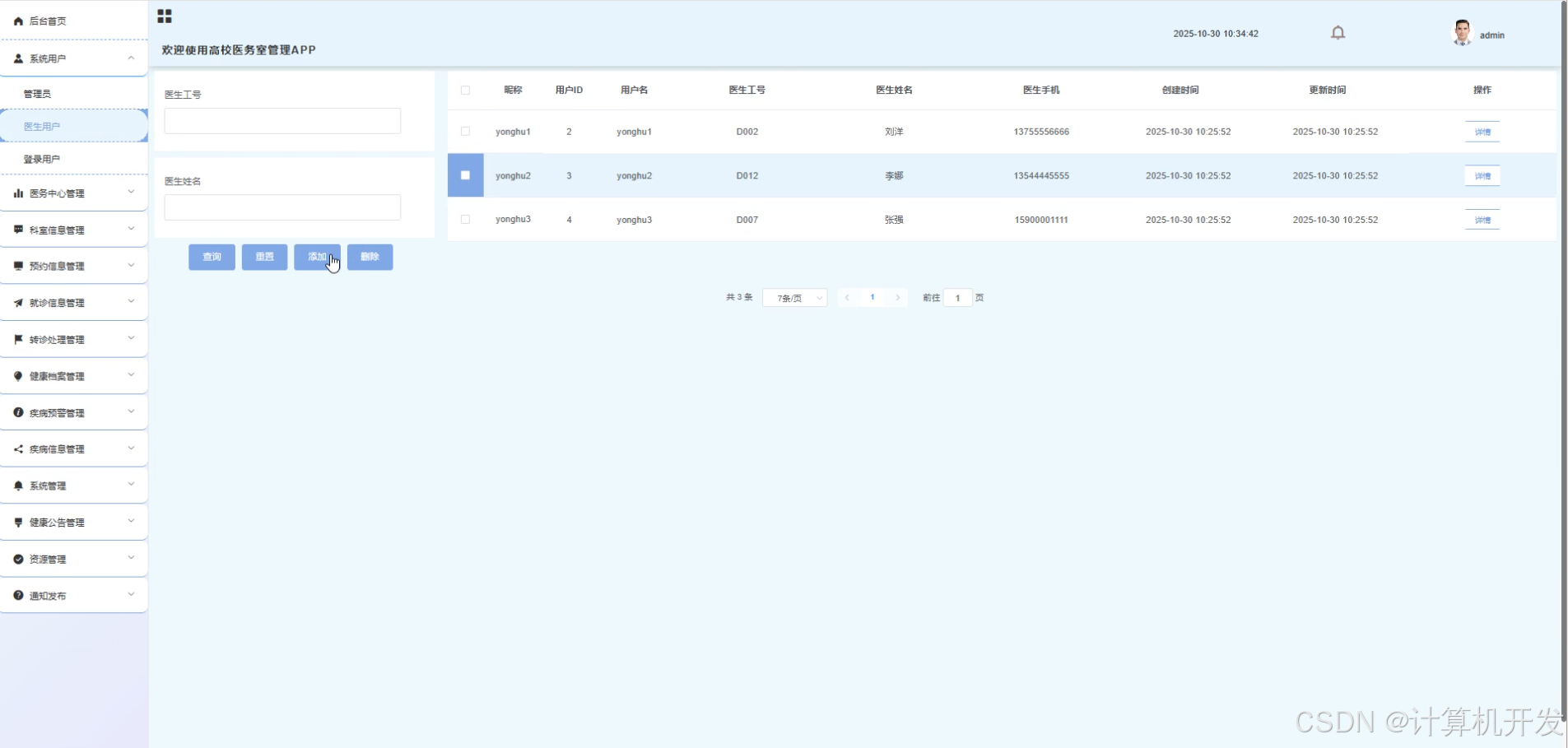The image size is (1568, 748).
Task: Click the 删除 delete button
Action: click(370, 257)
